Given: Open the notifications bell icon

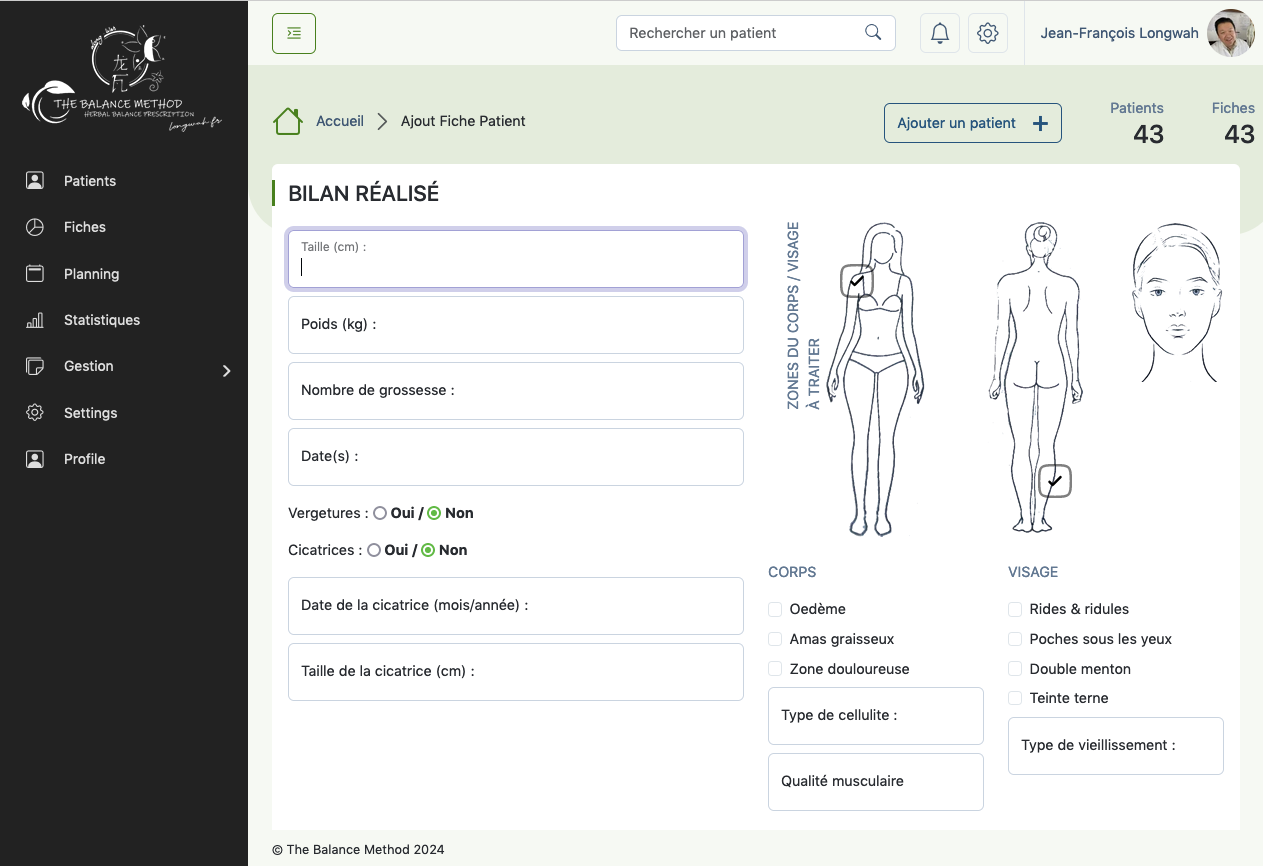Looking at the screenshot, I should point(939,33).
